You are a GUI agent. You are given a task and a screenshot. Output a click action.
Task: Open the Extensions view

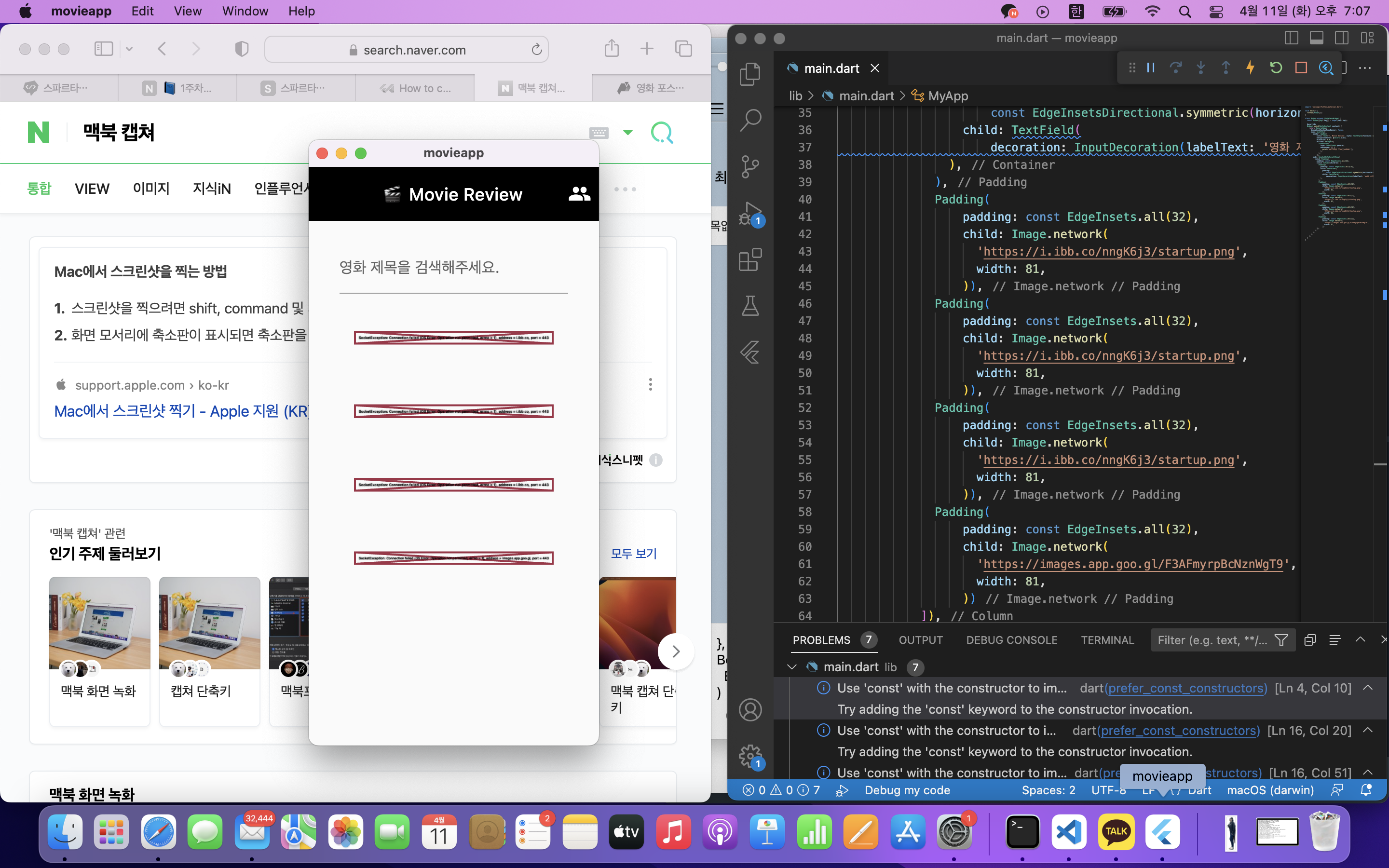click(x=750, y=259)
